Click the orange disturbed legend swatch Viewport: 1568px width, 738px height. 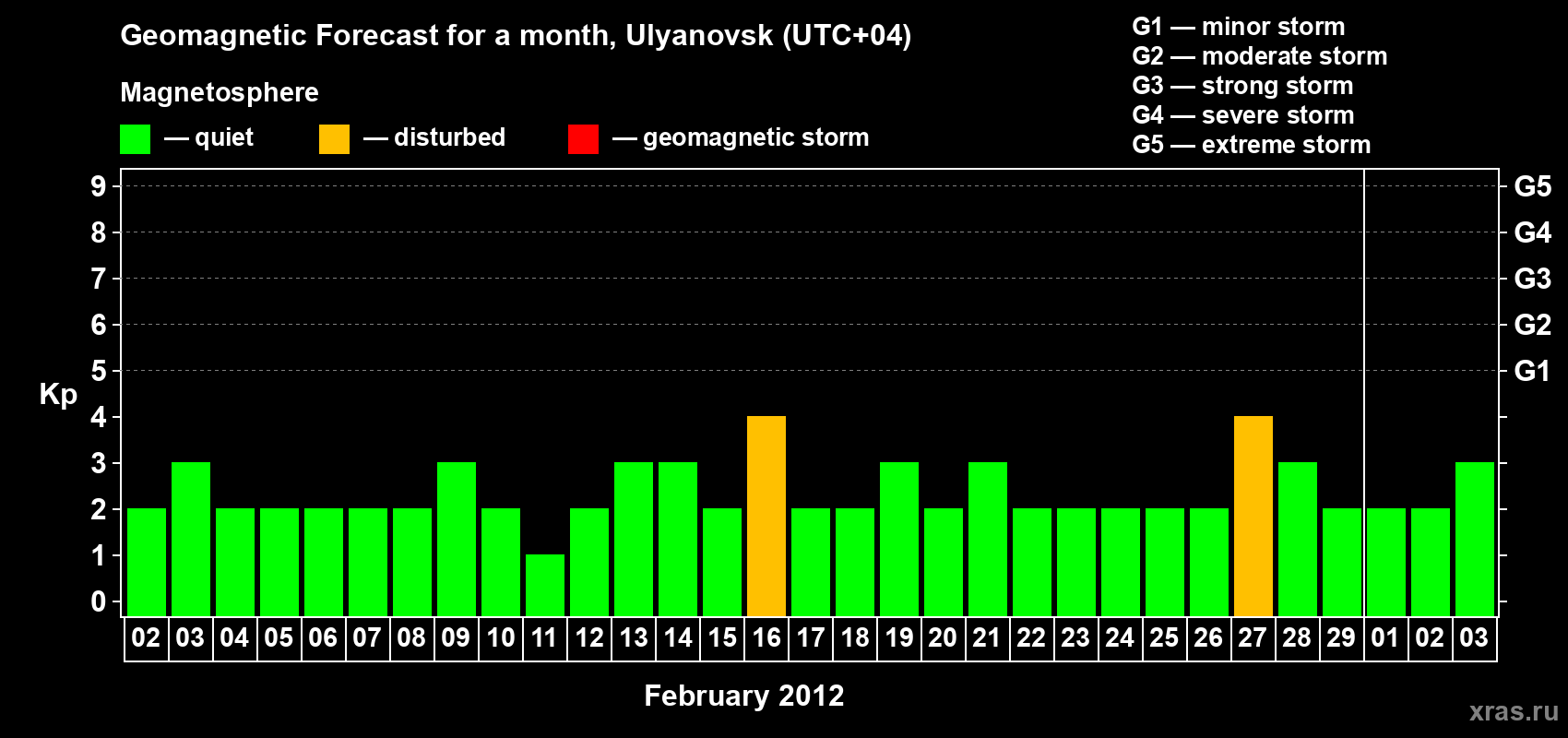click(x=334, y=139)
